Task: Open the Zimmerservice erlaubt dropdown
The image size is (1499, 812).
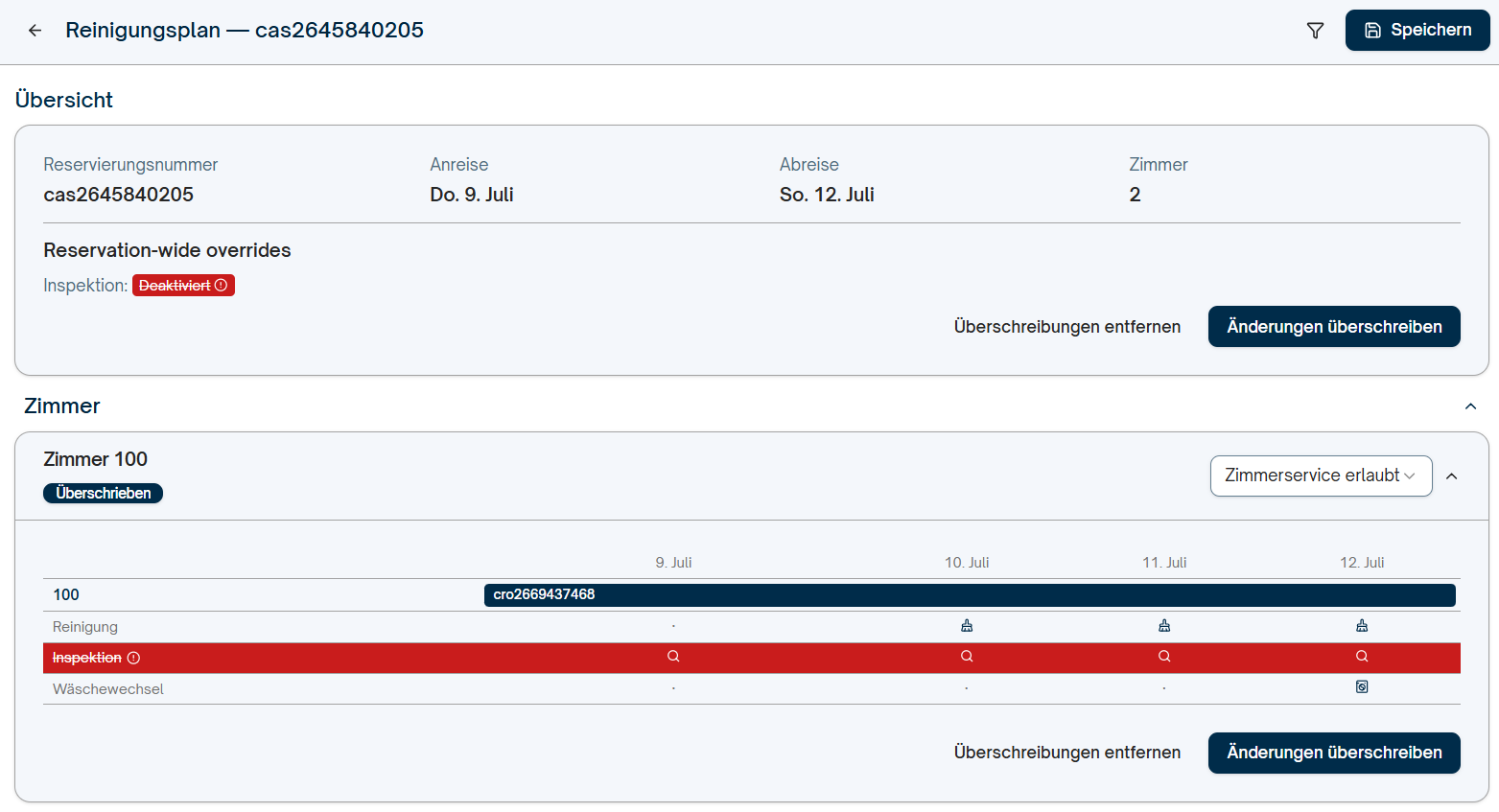Action: coord(1321,476)
